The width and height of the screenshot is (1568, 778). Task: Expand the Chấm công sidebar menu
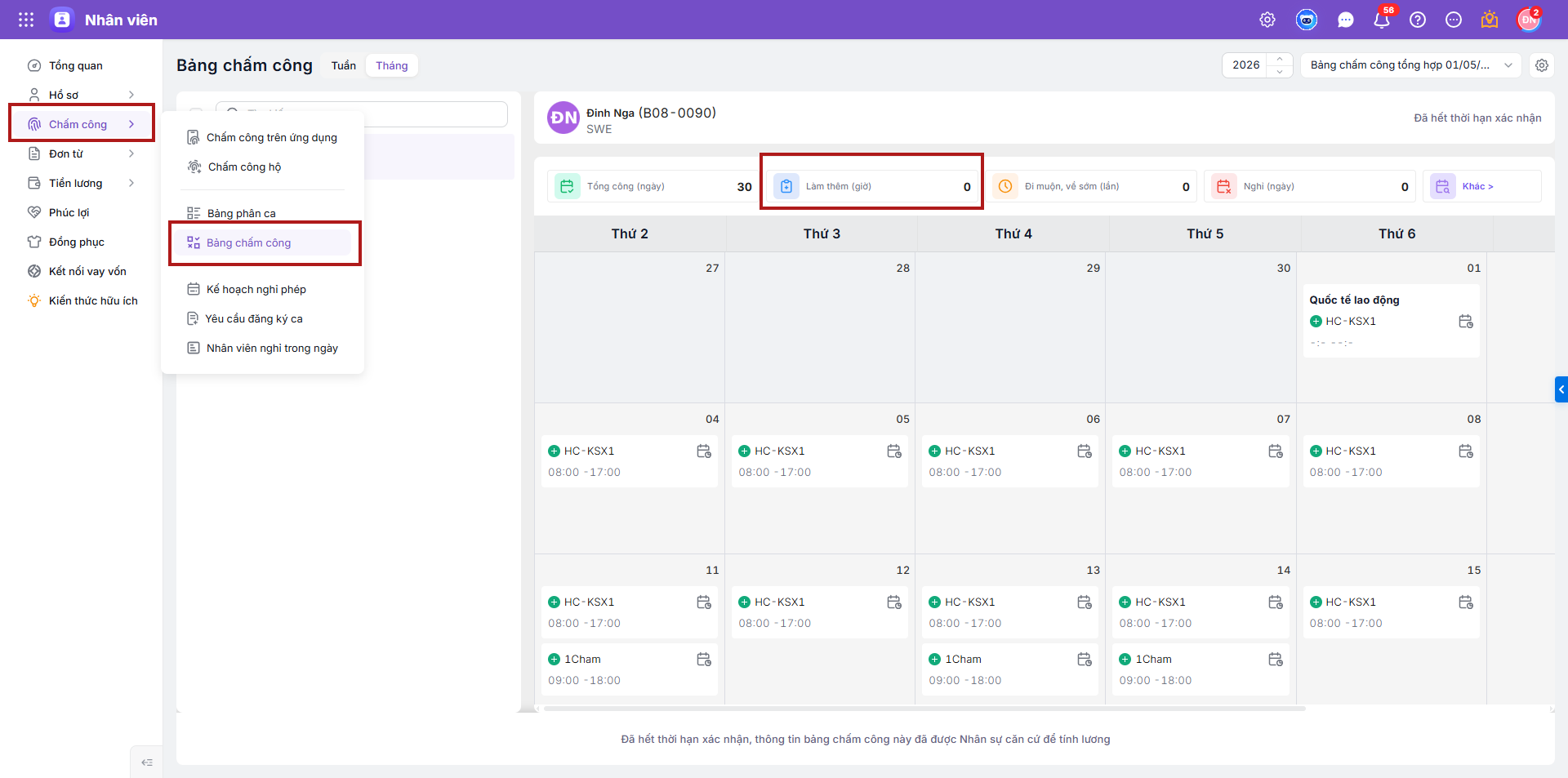click(131, 124)
